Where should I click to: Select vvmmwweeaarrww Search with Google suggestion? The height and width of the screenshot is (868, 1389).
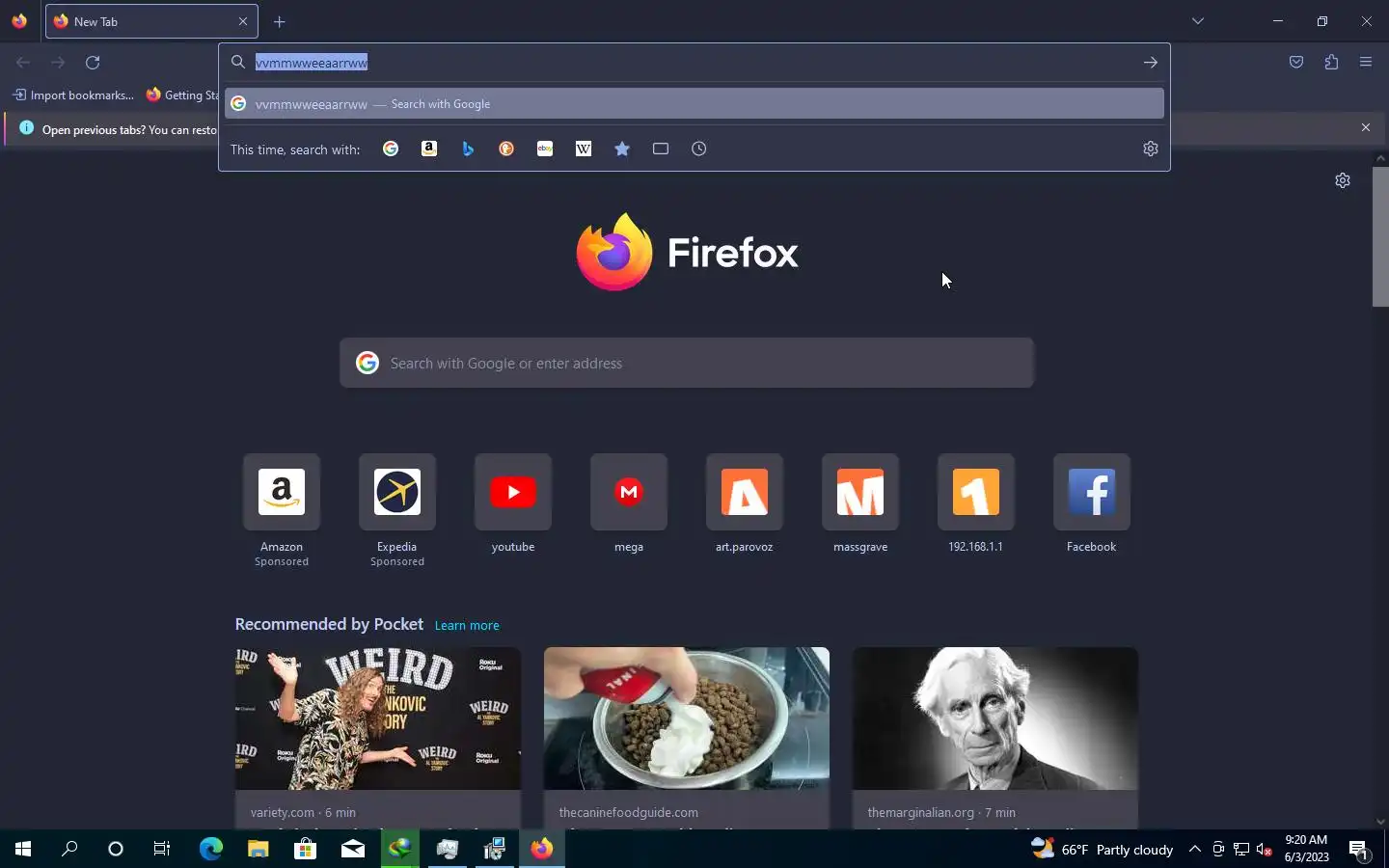pos(694,104)
